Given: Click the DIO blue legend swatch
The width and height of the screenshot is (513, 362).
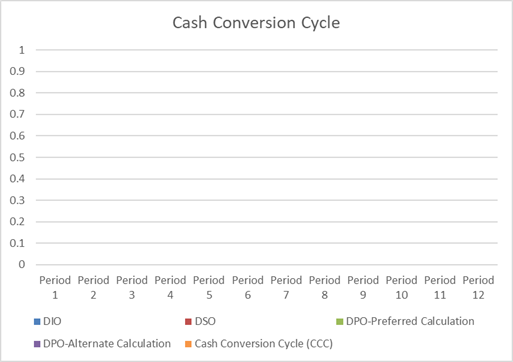Looking at the screenshot, I should pos(37,322).
